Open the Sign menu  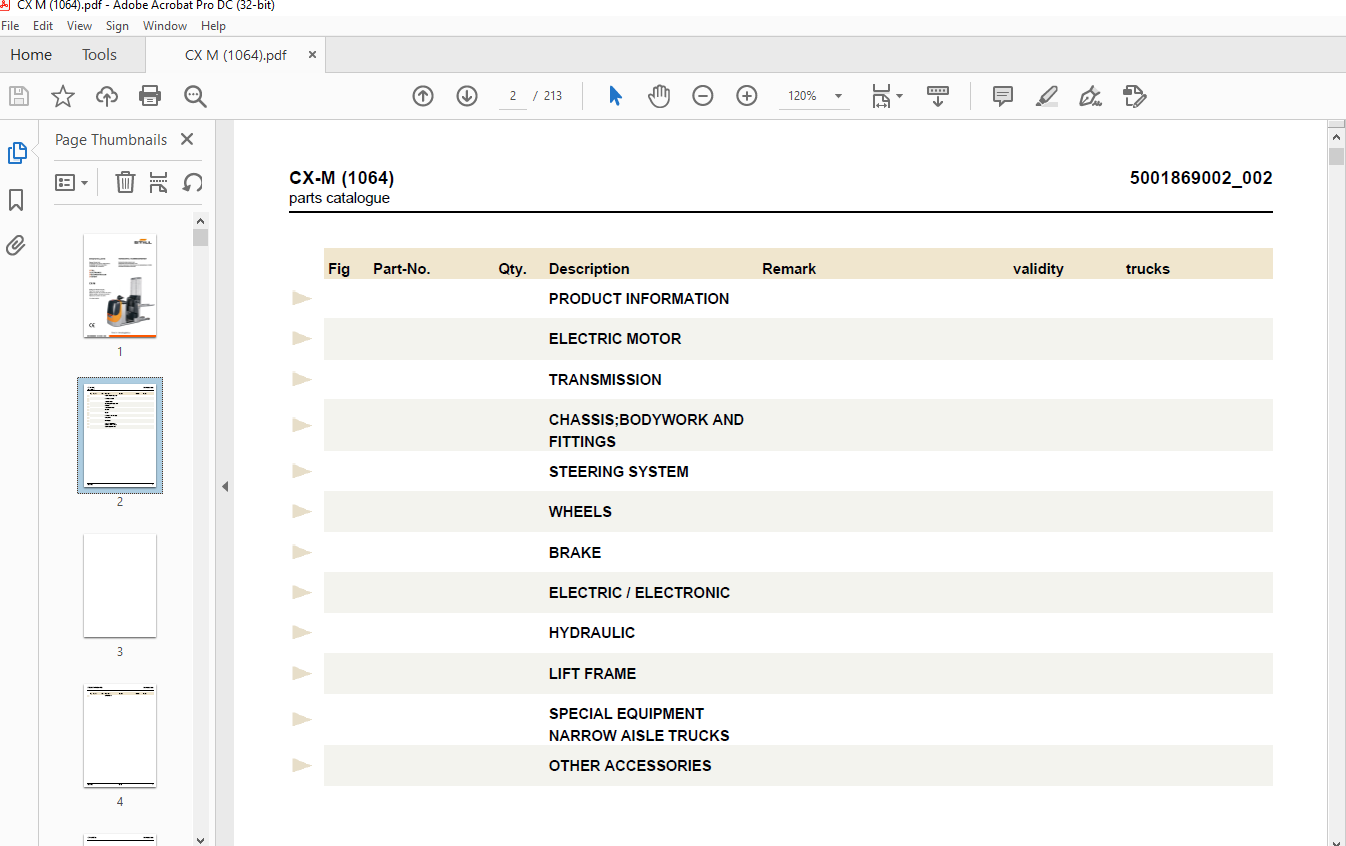coord(117,26)
